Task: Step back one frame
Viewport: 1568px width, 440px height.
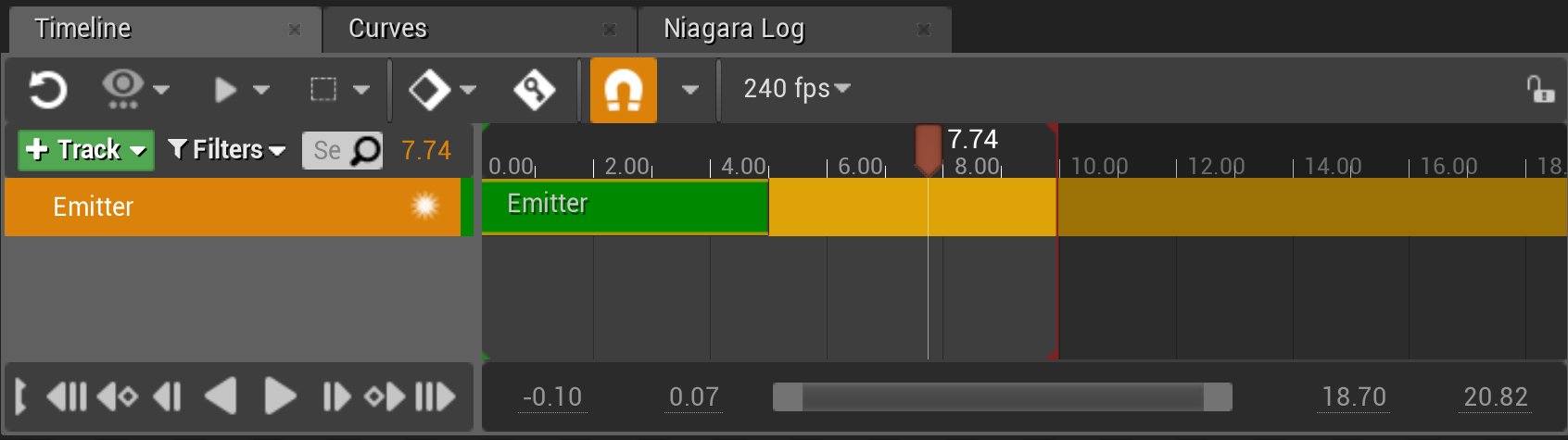Action: pos(168,397)
